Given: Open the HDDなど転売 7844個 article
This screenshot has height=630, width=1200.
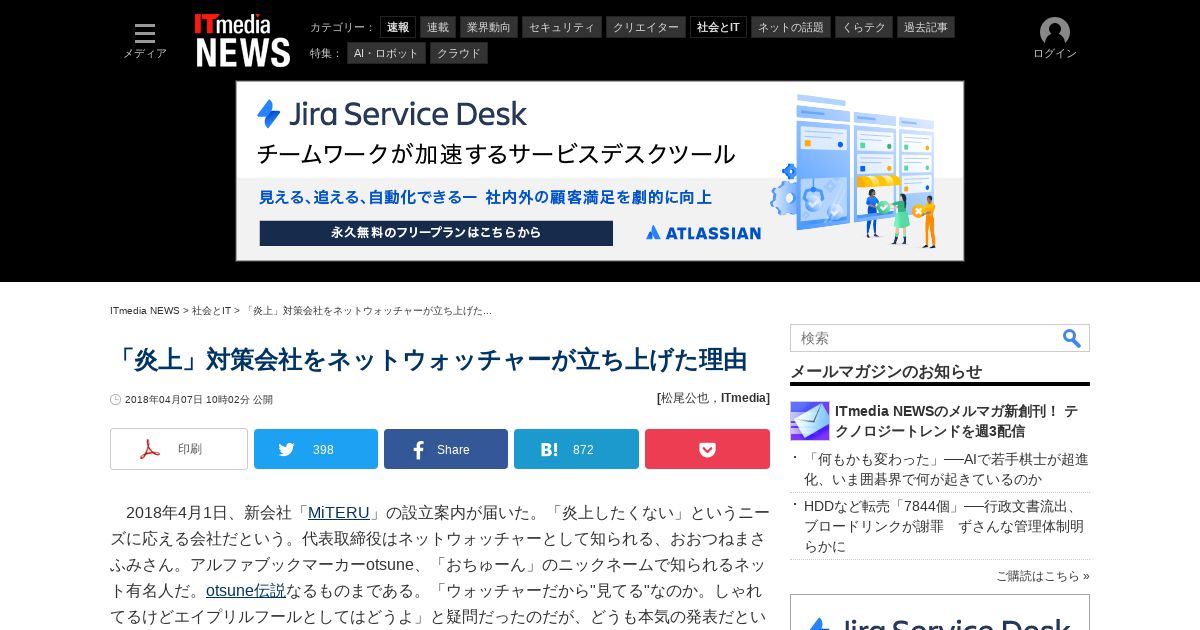Looking at the screenshot, I should point(944,526).
